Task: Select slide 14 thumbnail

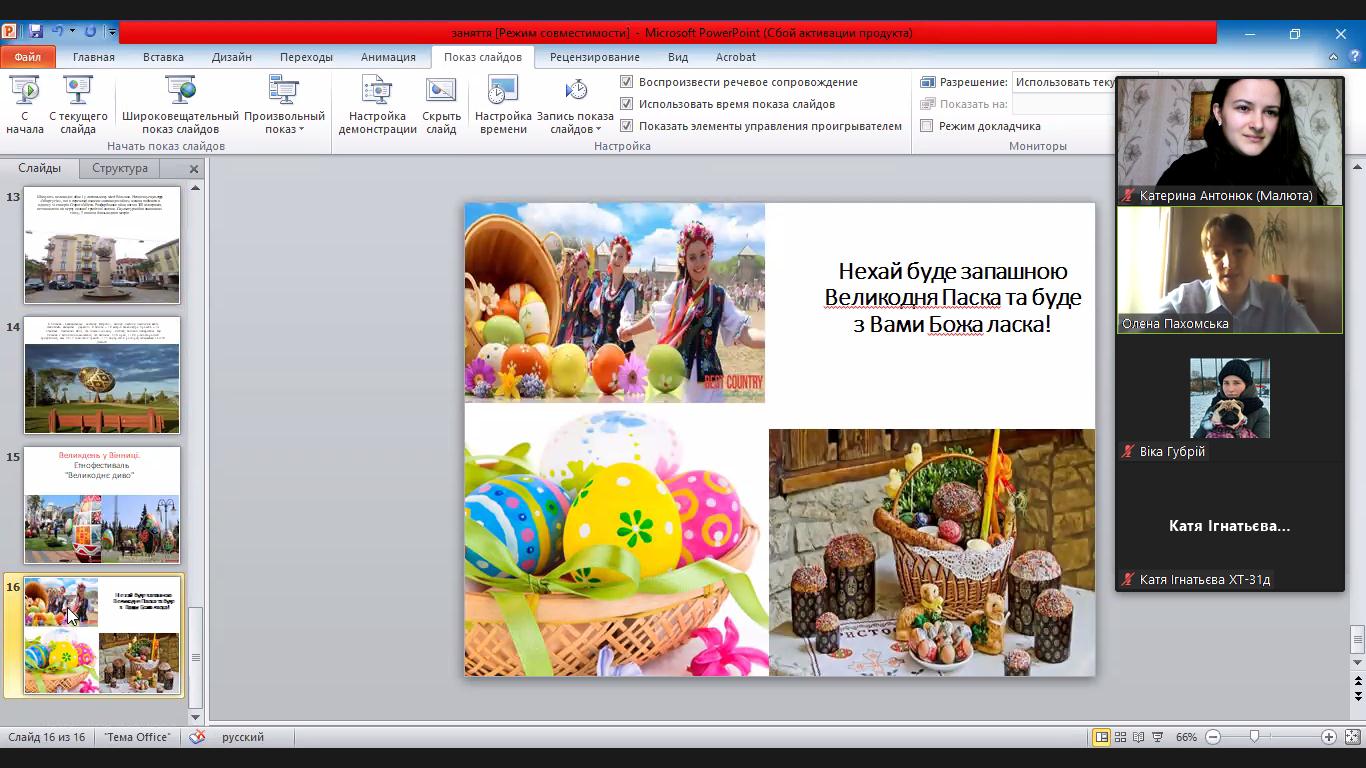Action: pos(102,375)
